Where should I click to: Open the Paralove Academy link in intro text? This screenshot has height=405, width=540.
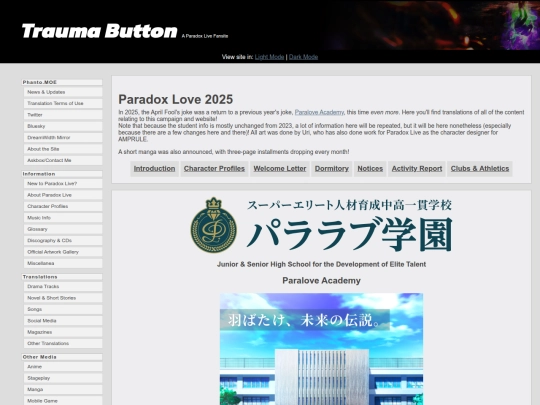(319, 112)
